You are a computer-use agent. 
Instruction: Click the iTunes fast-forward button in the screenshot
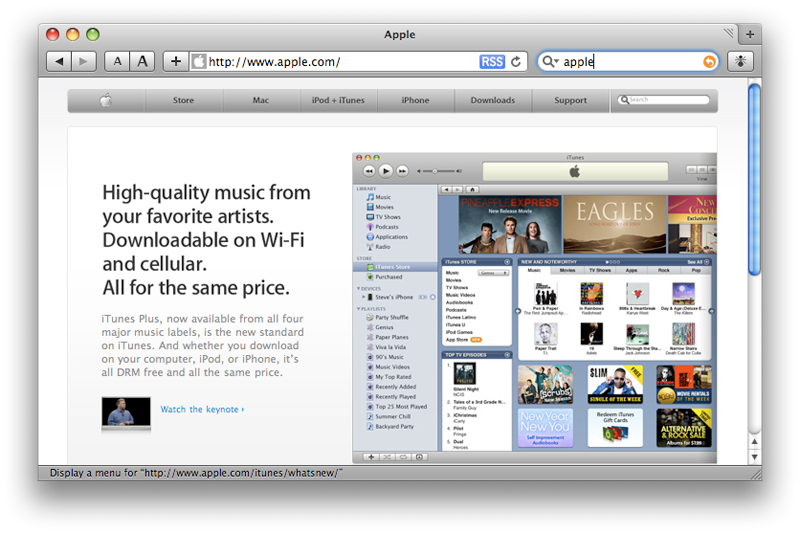click(402, 171)
